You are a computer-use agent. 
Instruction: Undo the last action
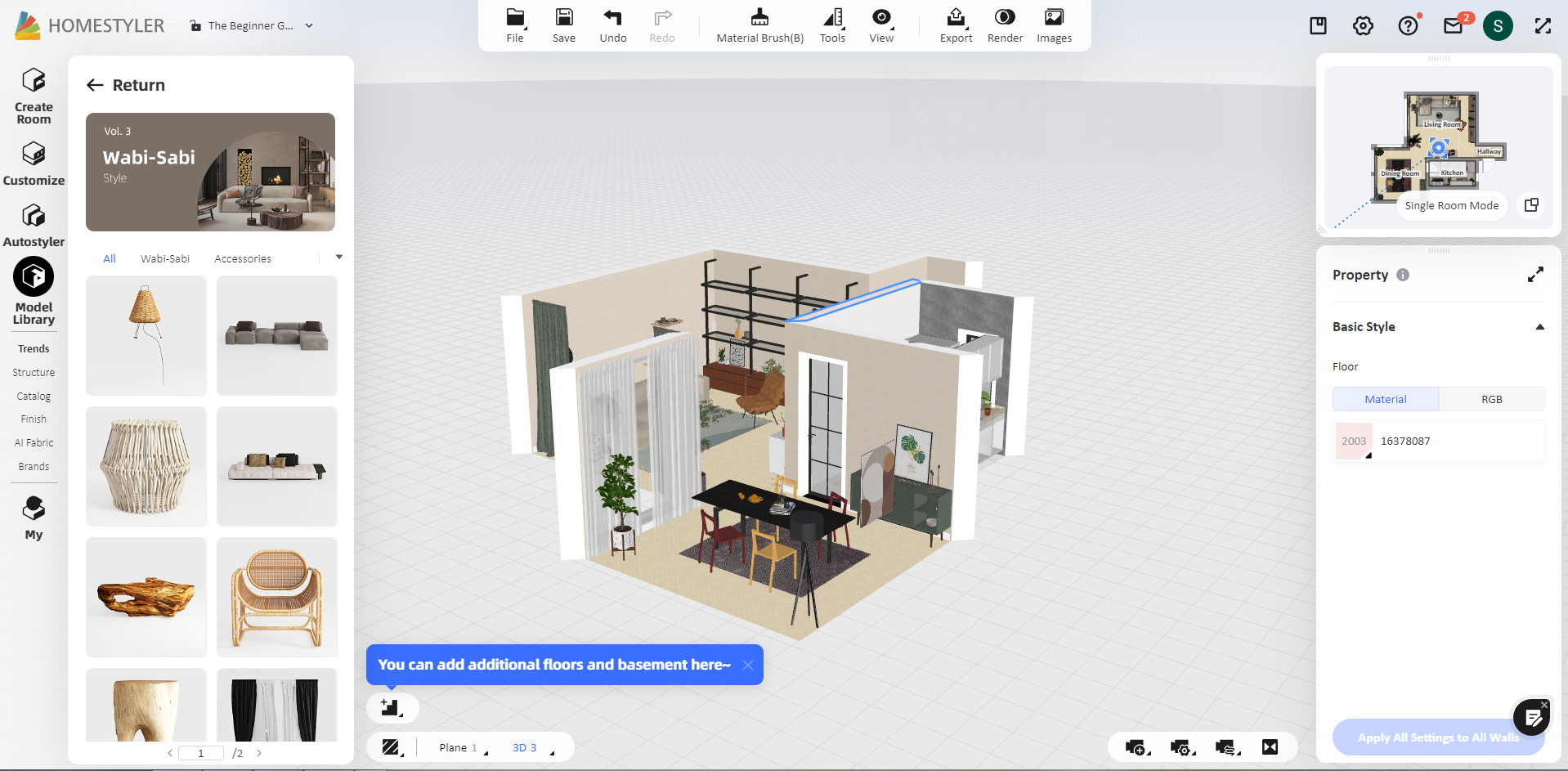tap(612, 25)
